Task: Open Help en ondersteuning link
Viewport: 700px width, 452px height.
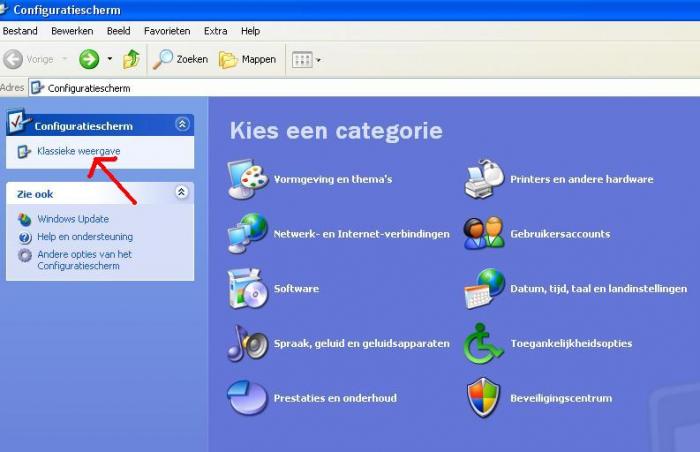Action: pos(85,237)
